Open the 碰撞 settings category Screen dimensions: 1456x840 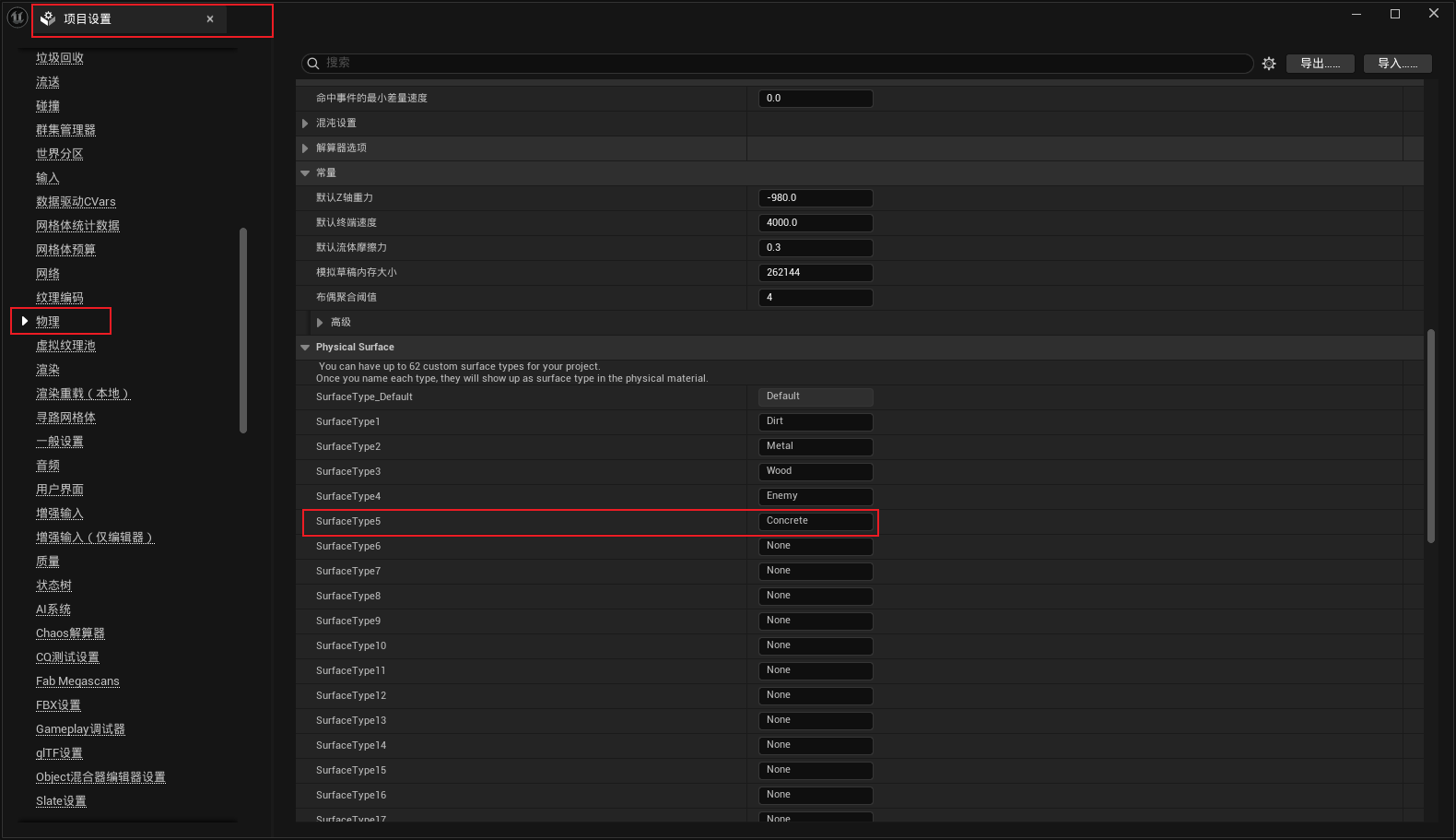coord(48,106)
